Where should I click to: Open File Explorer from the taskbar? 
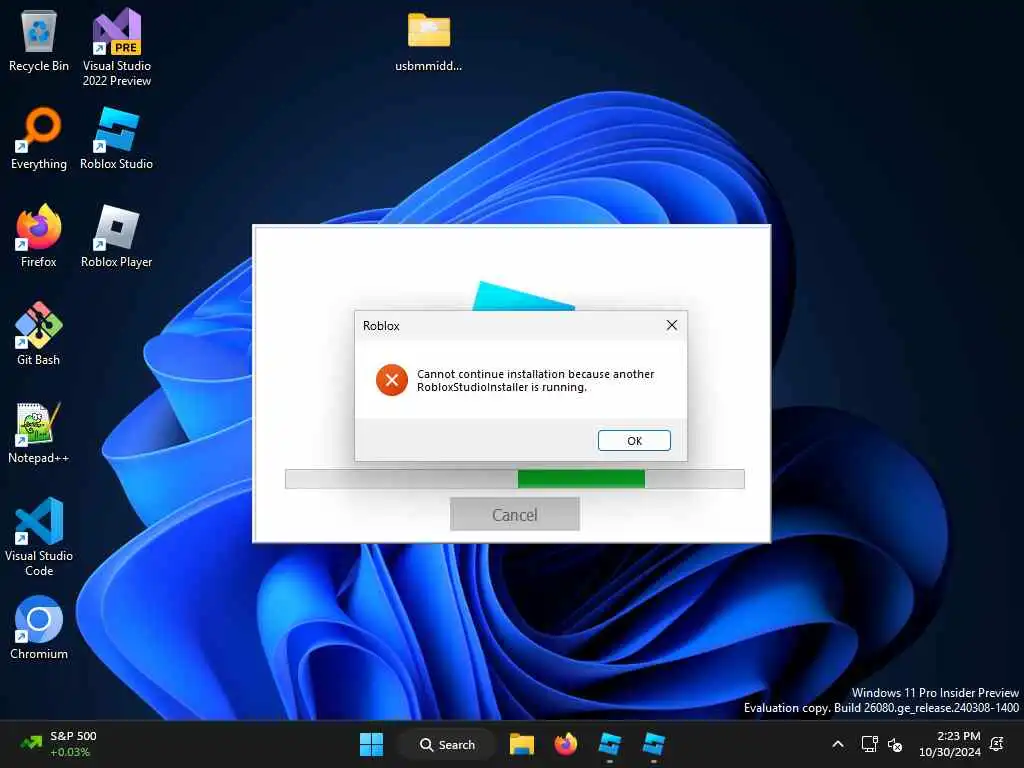pos(522,744)
